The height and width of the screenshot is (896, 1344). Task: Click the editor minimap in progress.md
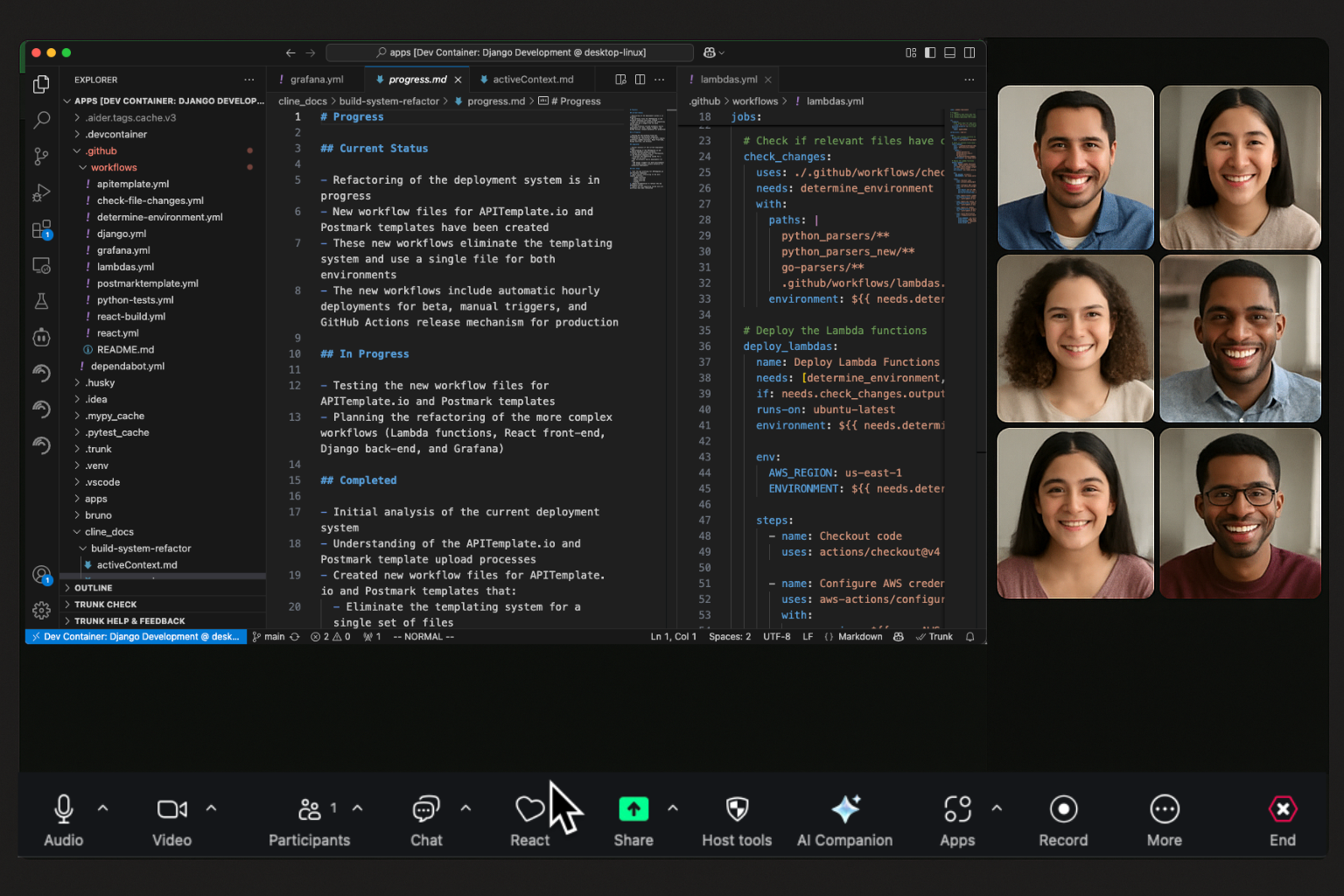[647, 149]
